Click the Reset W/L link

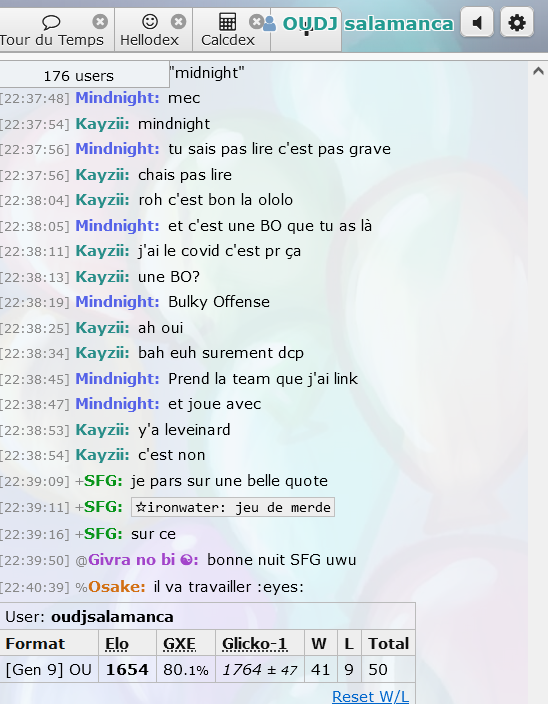[x=370, y=696]
